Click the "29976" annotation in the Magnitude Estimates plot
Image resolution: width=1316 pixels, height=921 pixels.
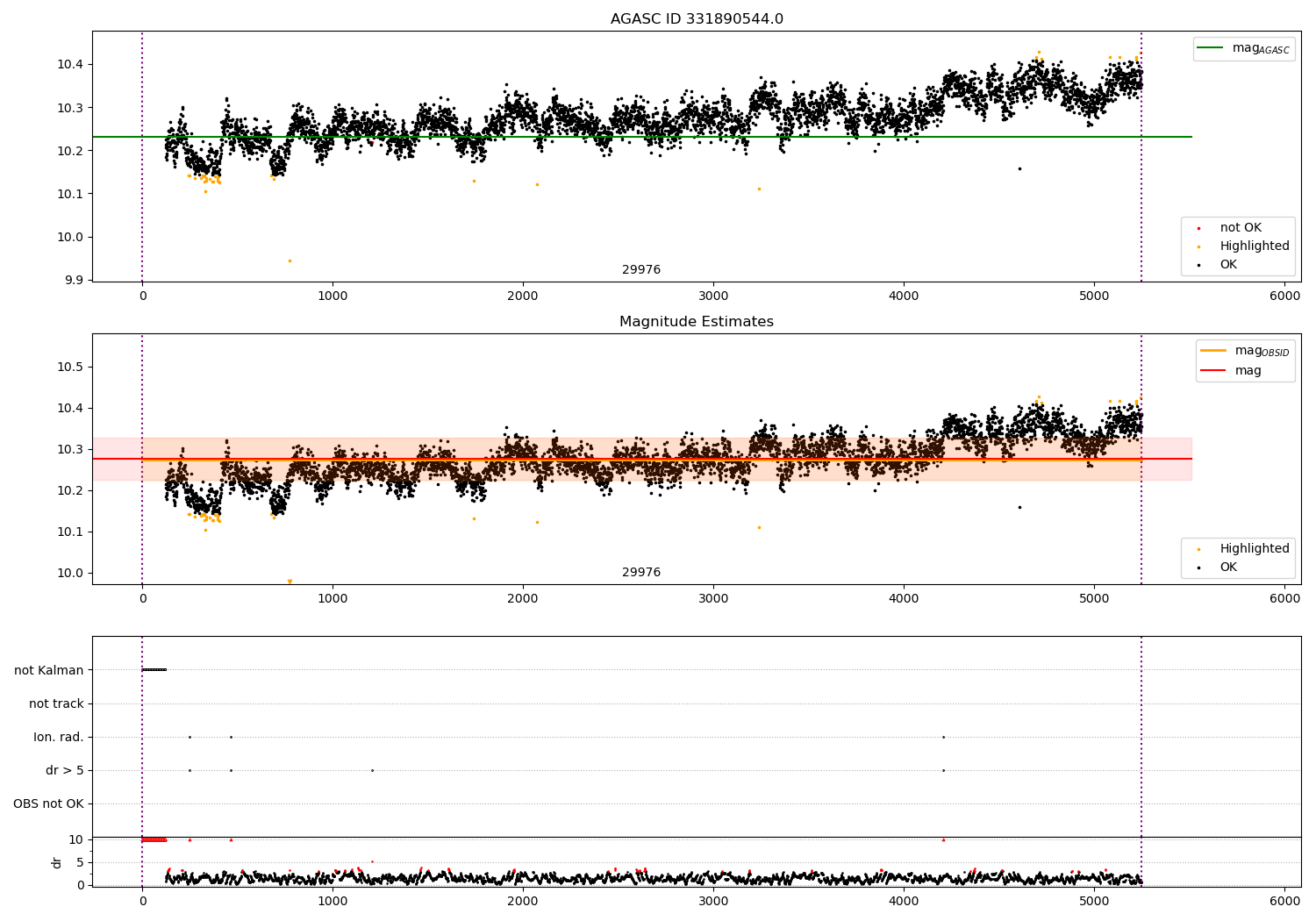click(641, 573)
